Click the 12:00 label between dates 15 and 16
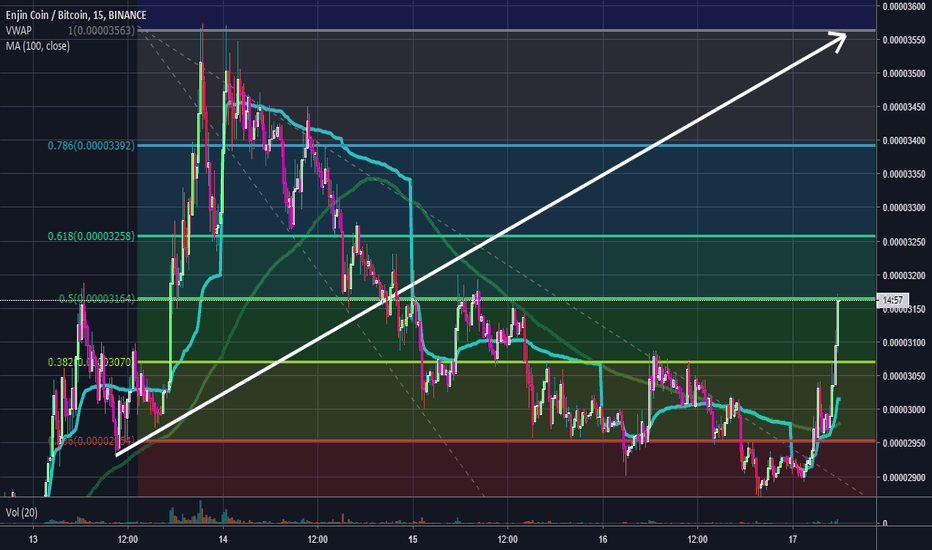Image resolution: width=932 pixels, height=550 pixels. (508, 540)
